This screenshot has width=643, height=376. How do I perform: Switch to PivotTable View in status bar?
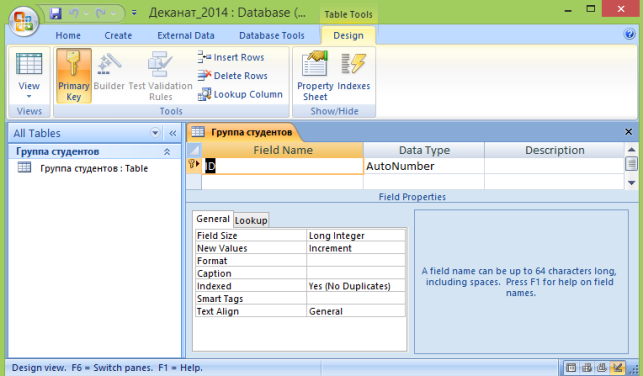[586, 368]
